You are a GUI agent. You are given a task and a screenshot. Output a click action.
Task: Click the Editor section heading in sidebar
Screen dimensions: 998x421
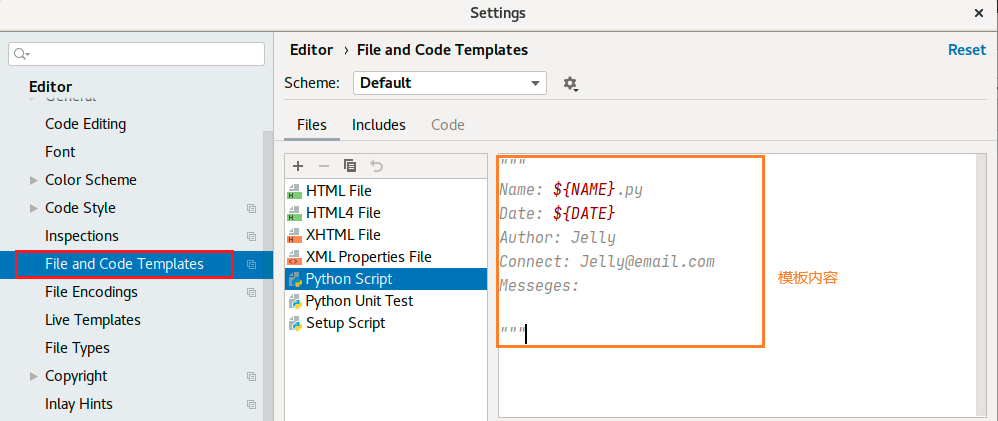(x=50, y=87)
